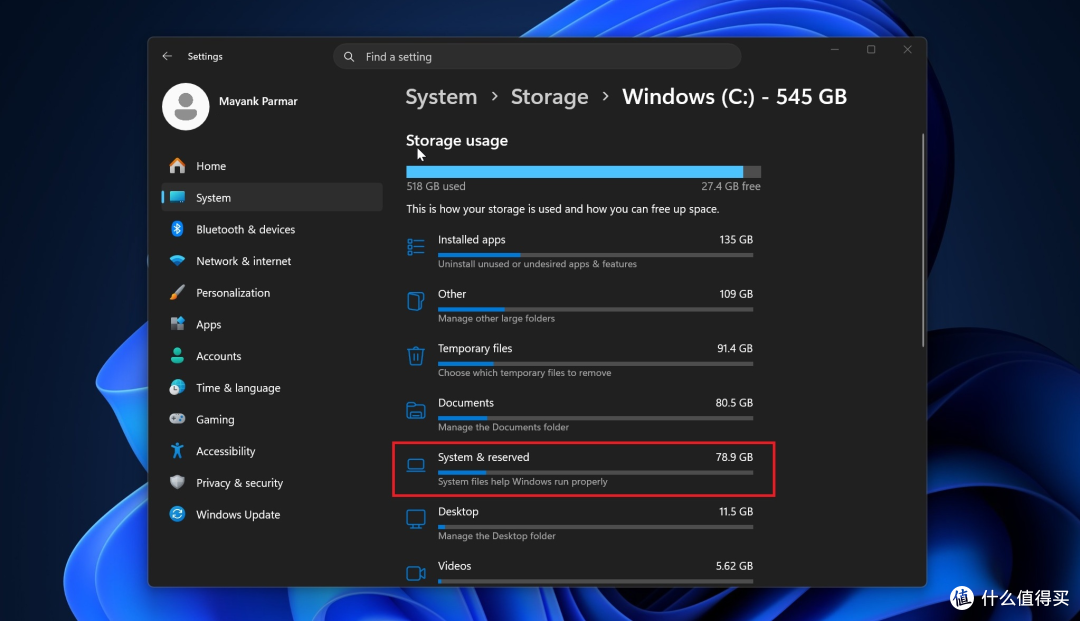Screen dimensions: 1080x621
Task: Click the Installed apps usage bar
Action: click(595, 255)
